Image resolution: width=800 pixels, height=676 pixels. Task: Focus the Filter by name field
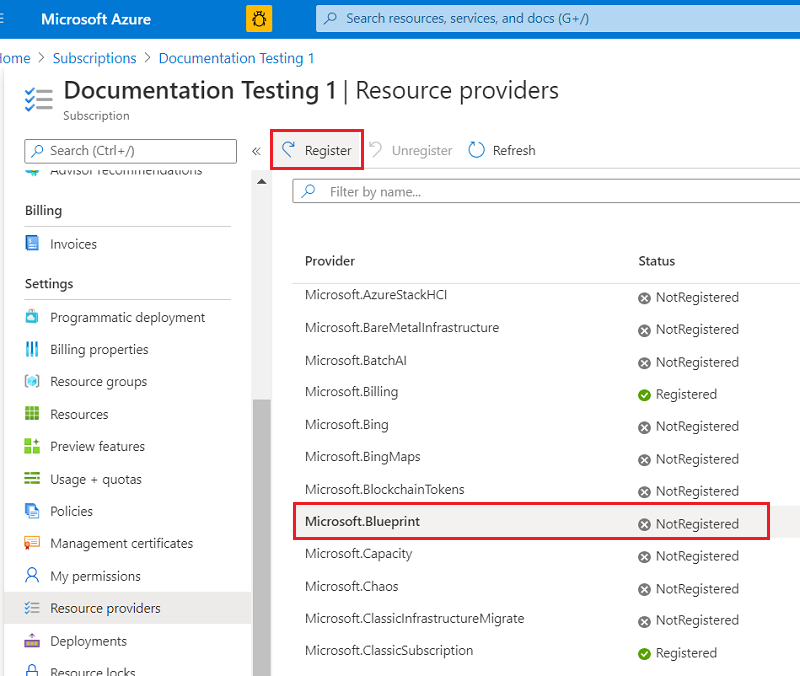click(x=546, y=191)
